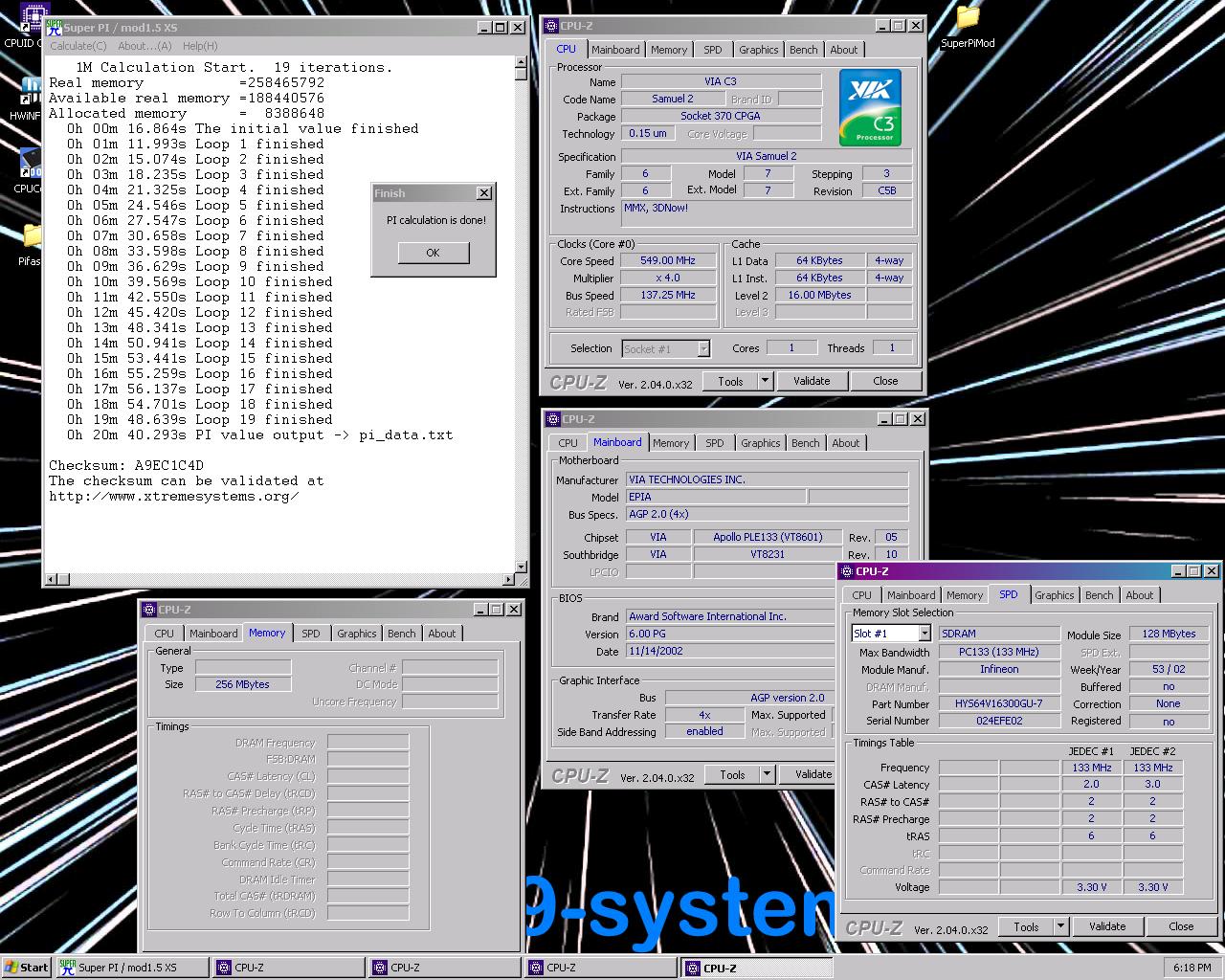Image resolution: width=1225 pixels, height=980 pixels.
Task: Open the SuperPiMod folder desktop icon
Action: coord(968,26)
